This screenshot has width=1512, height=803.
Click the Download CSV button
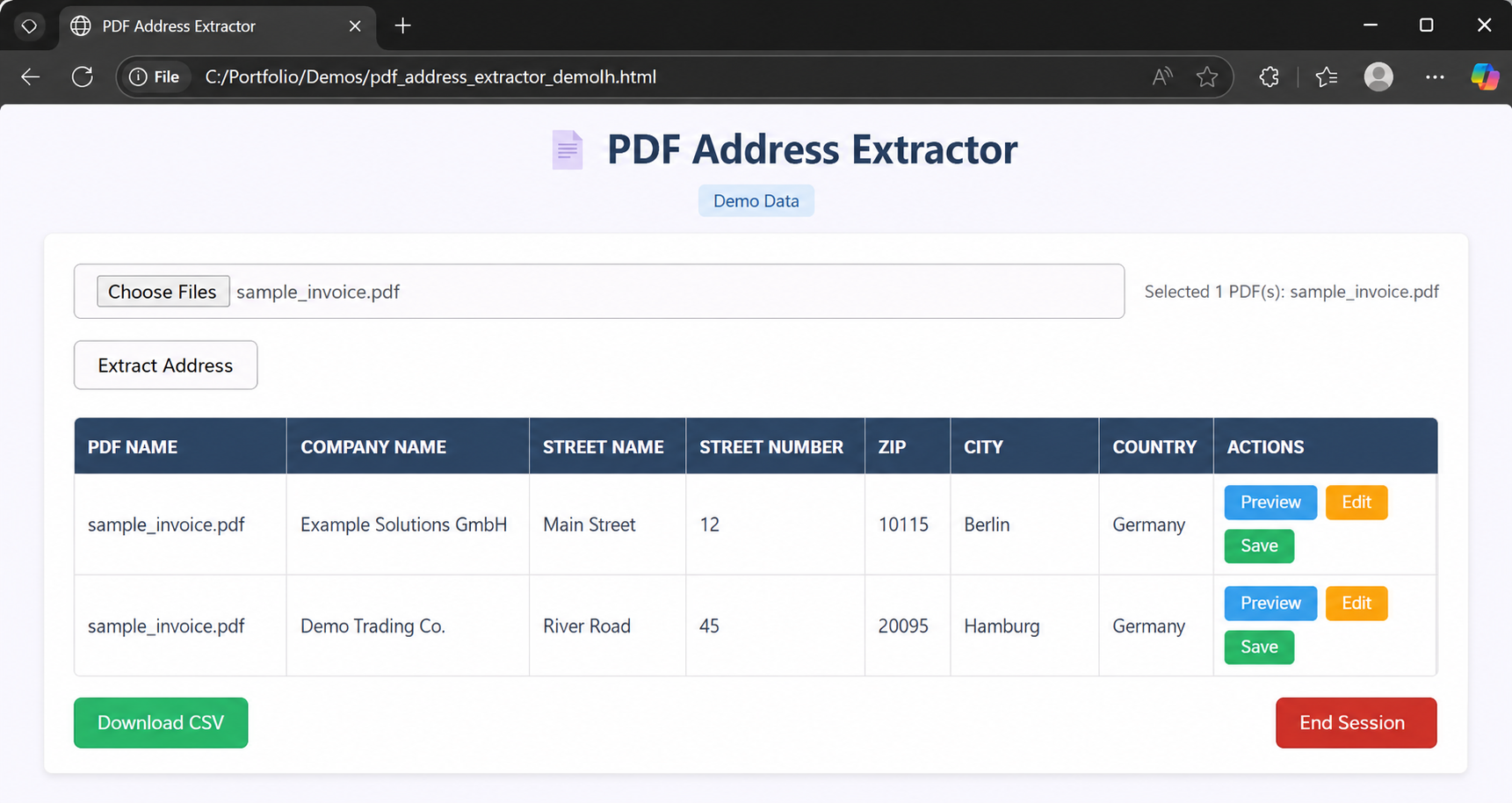(x=161, y=723)
